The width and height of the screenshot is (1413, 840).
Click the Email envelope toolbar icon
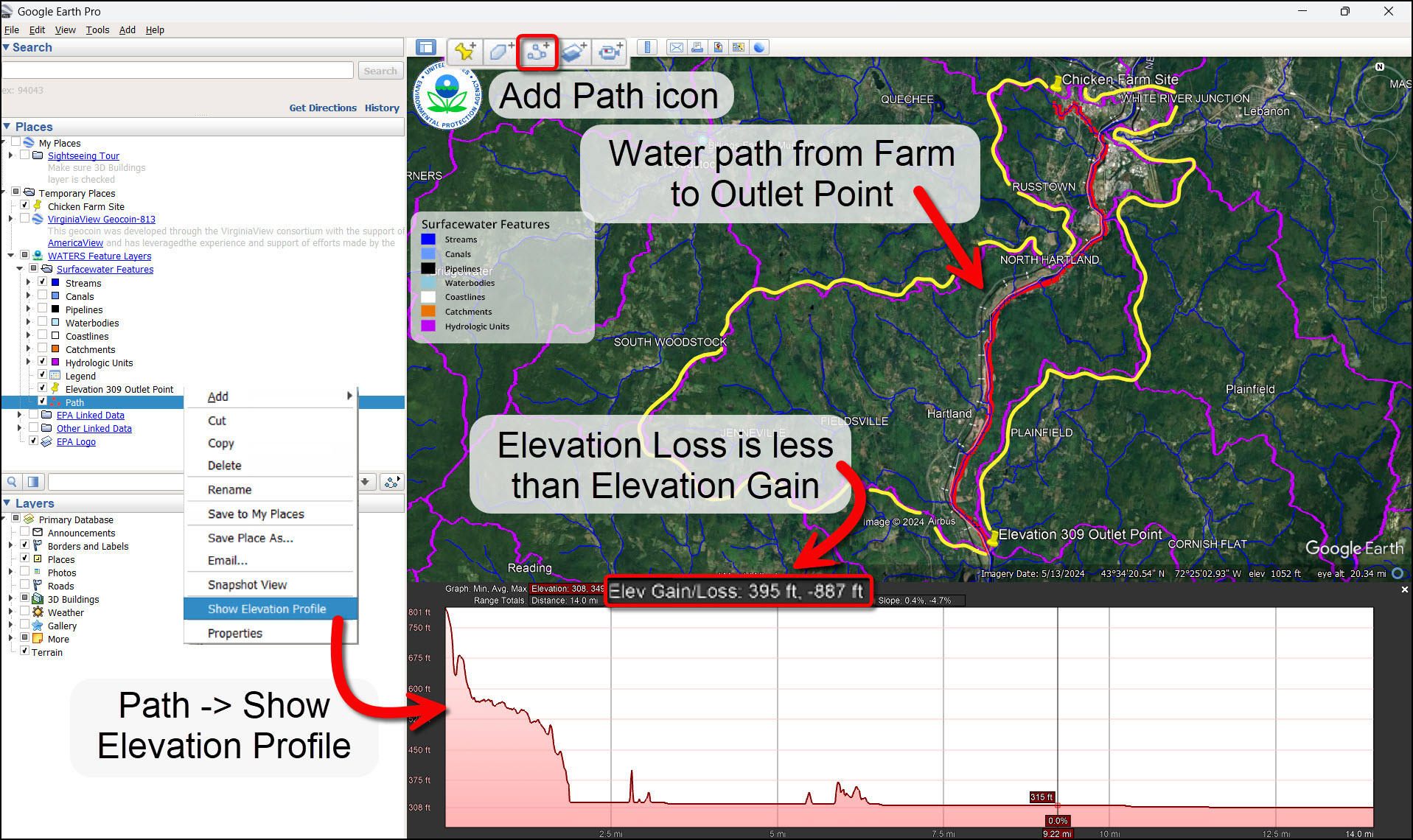pos(676,48)
